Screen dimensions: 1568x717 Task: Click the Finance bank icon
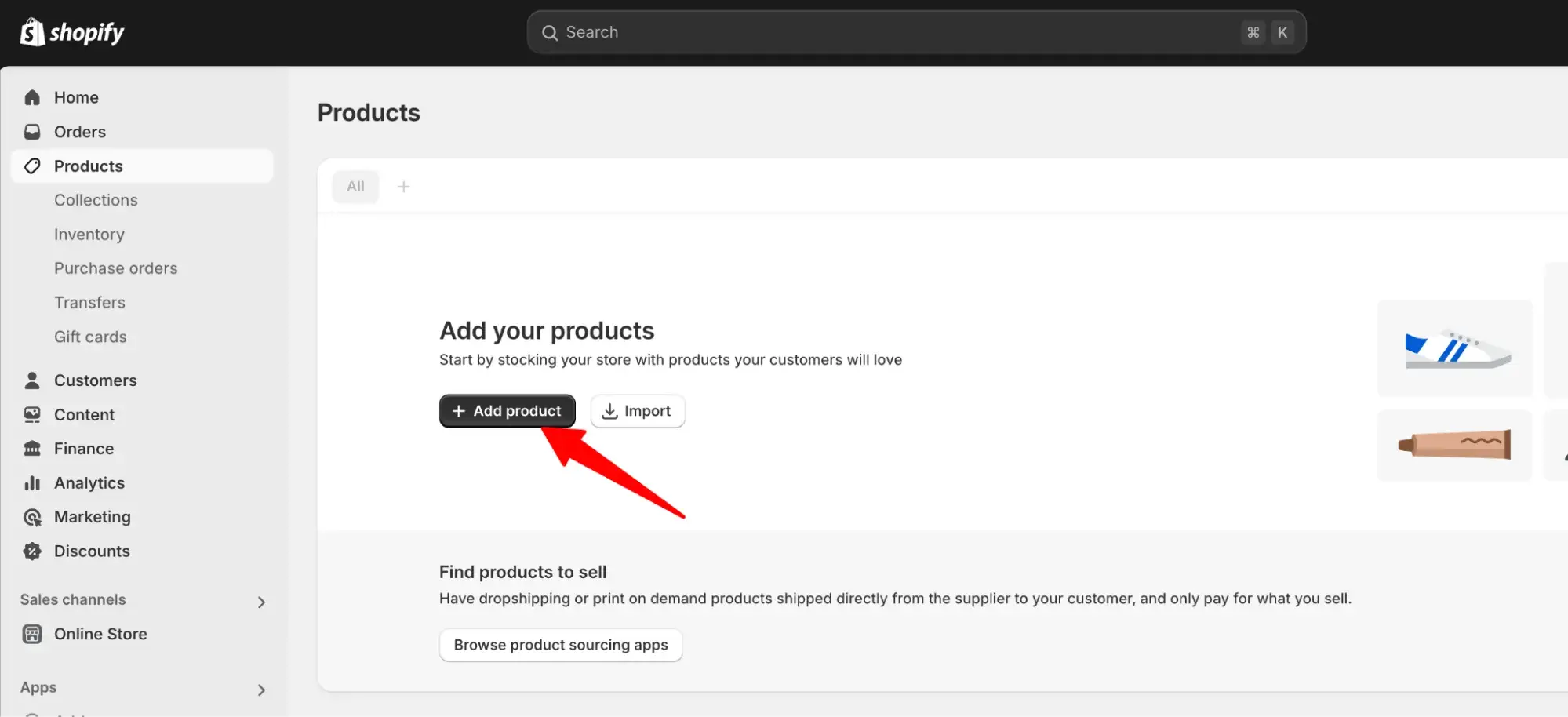pos(32,449)
